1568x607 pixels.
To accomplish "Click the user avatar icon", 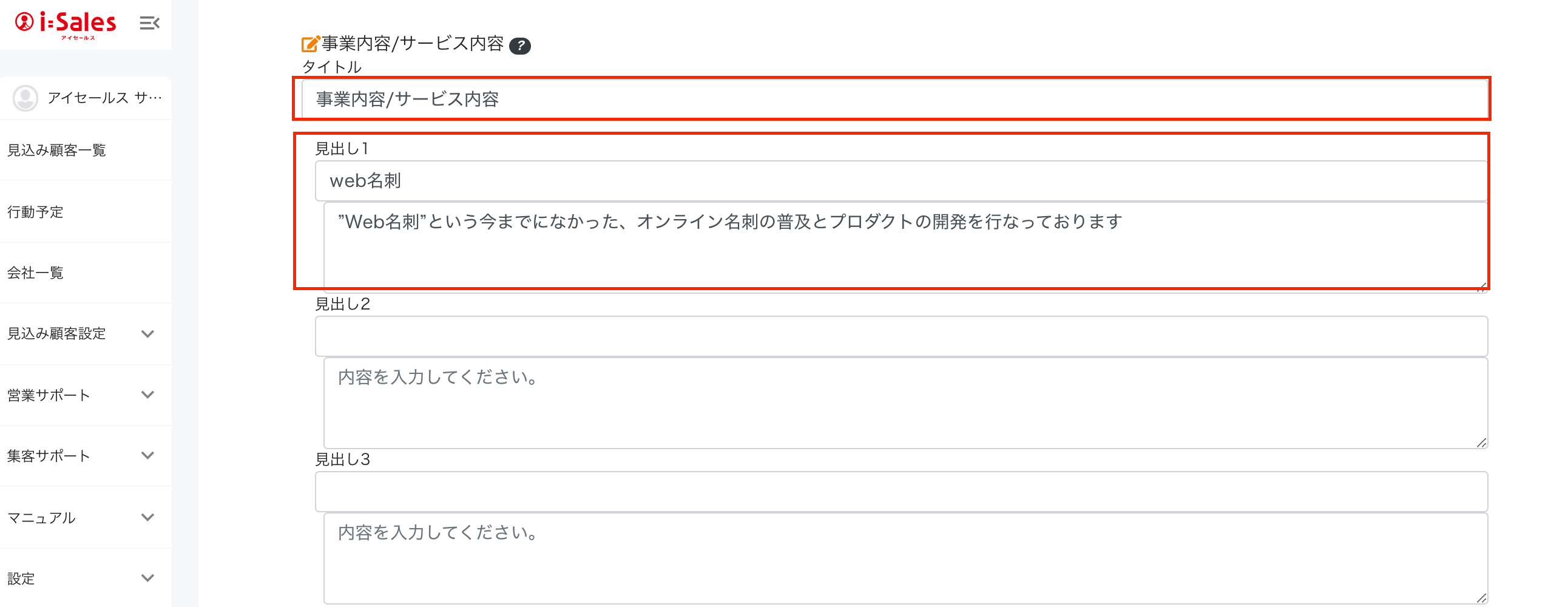I will pos(25,98).
